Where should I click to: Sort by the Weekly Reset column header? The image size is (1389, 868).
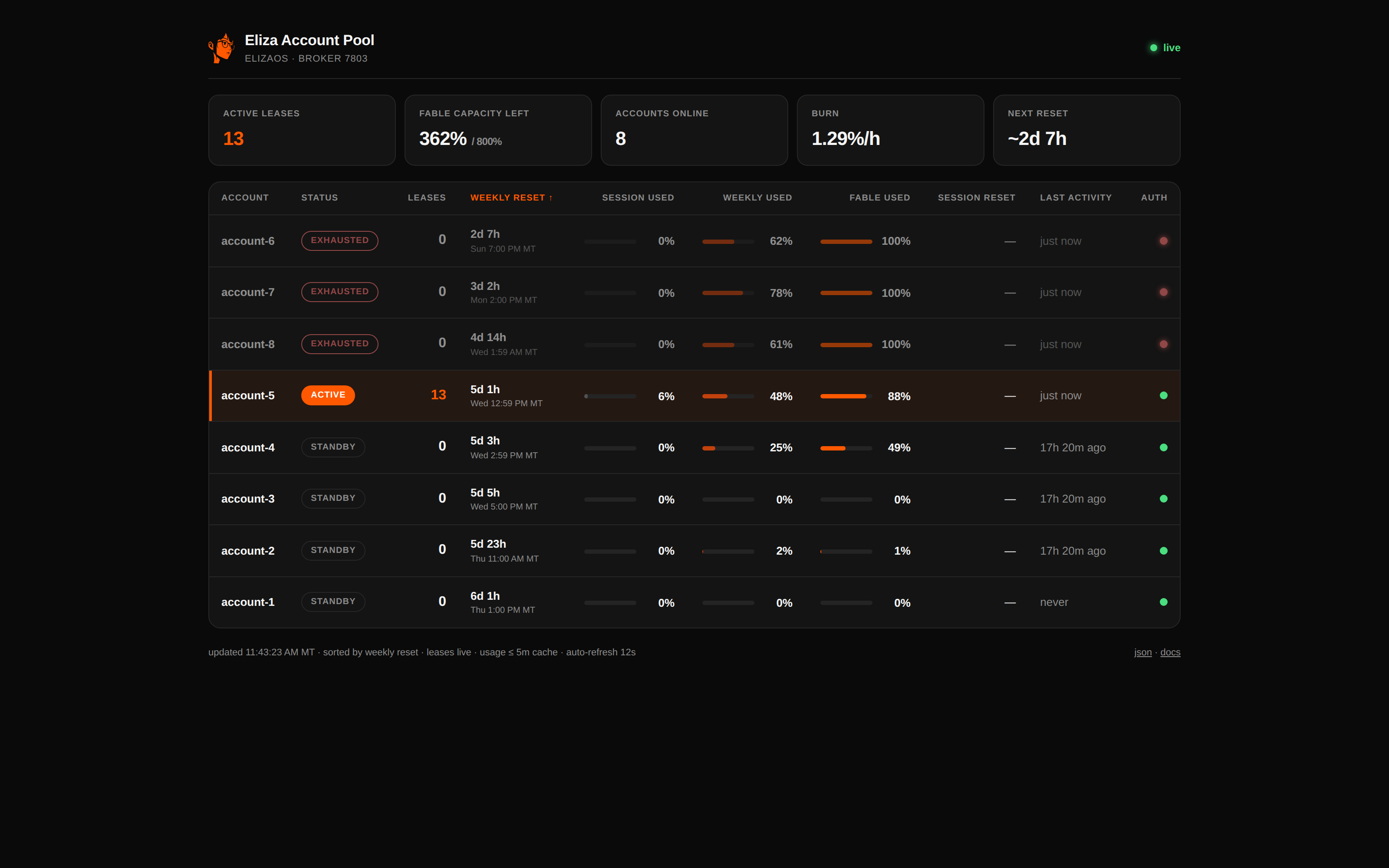511,197
